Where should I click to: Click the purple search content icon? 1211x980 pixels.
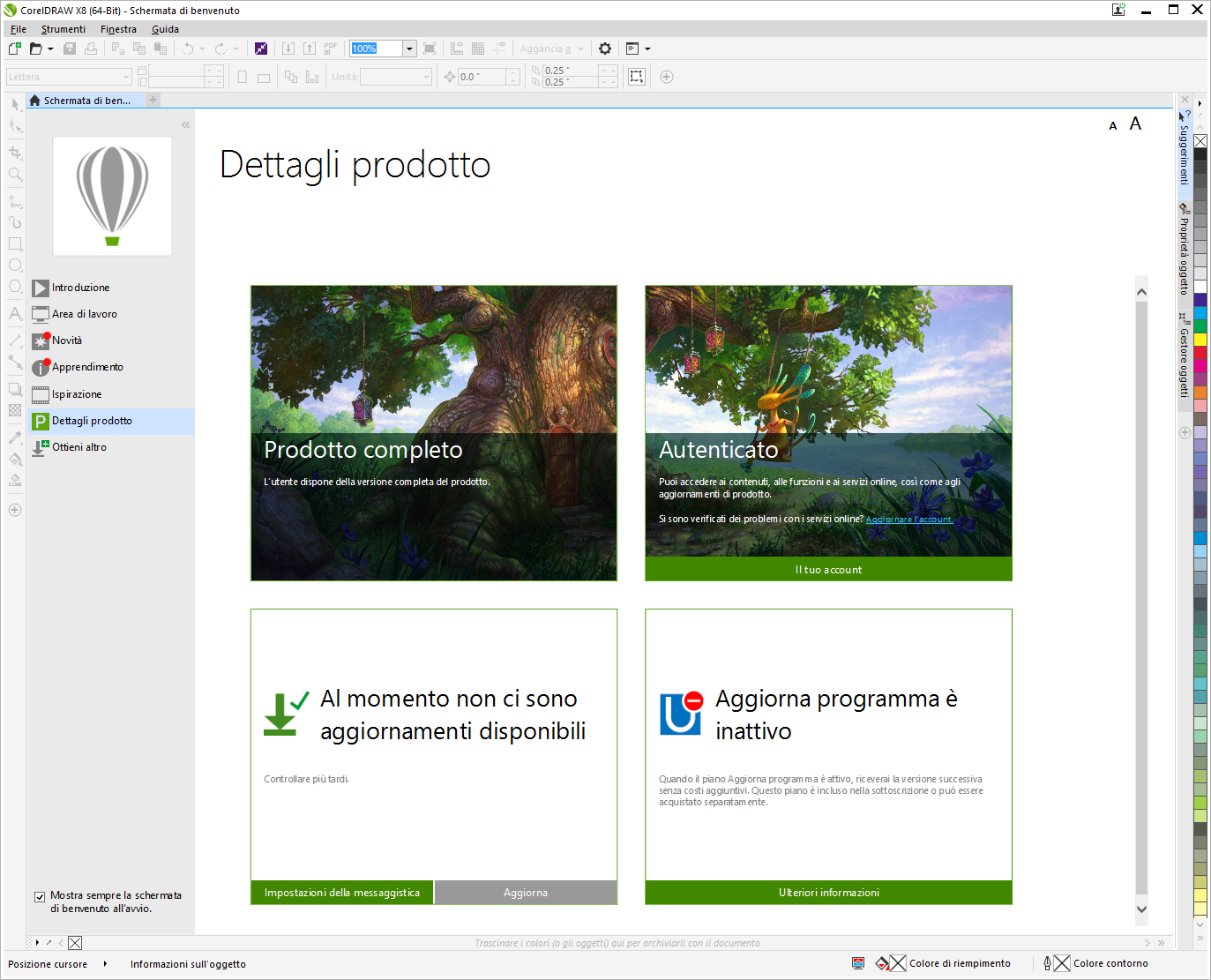coord(261,49)
